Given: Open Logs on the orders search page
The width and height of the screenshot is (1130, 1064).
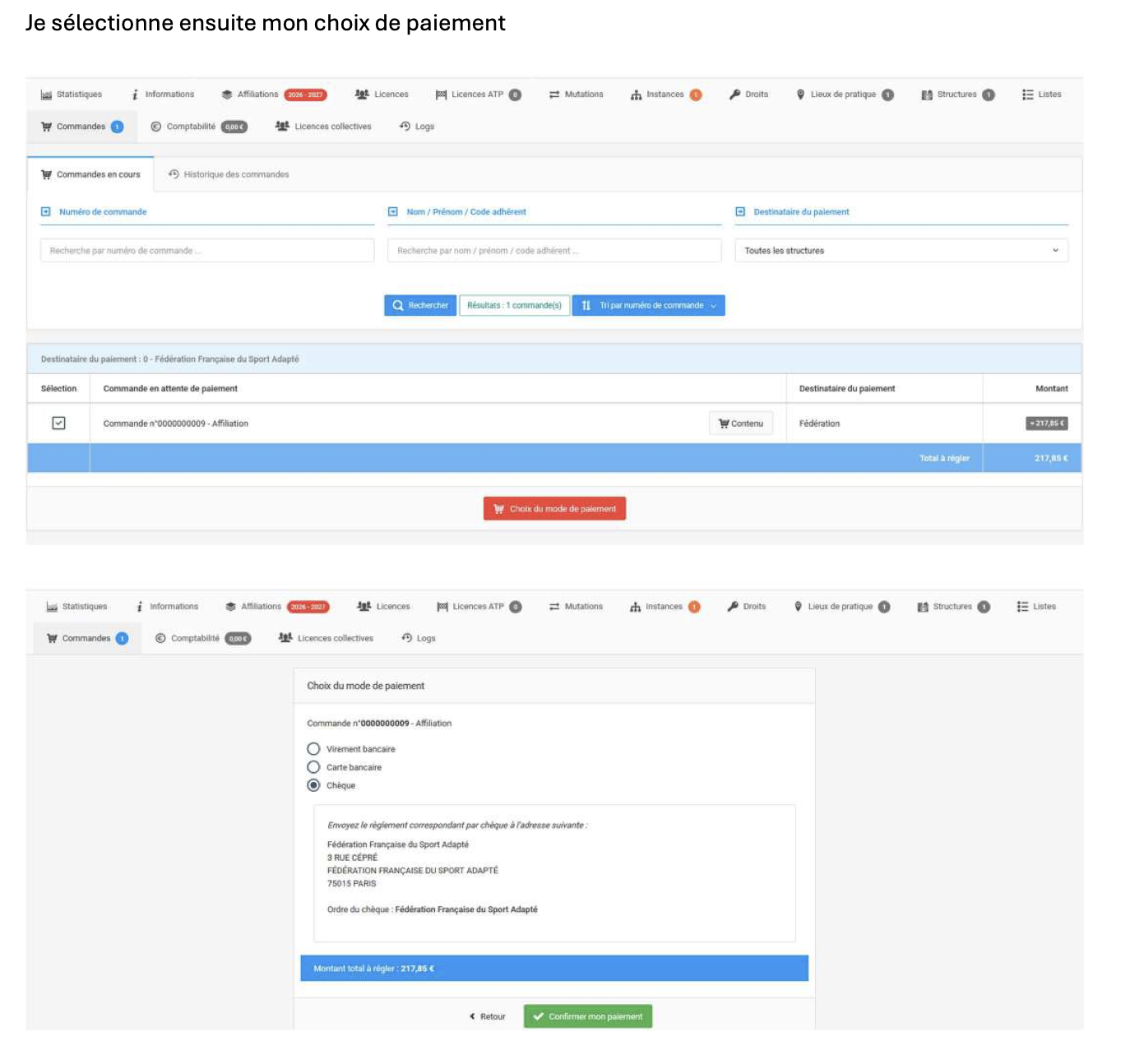Looking at the screenshot, I should [x=416, y=127].
